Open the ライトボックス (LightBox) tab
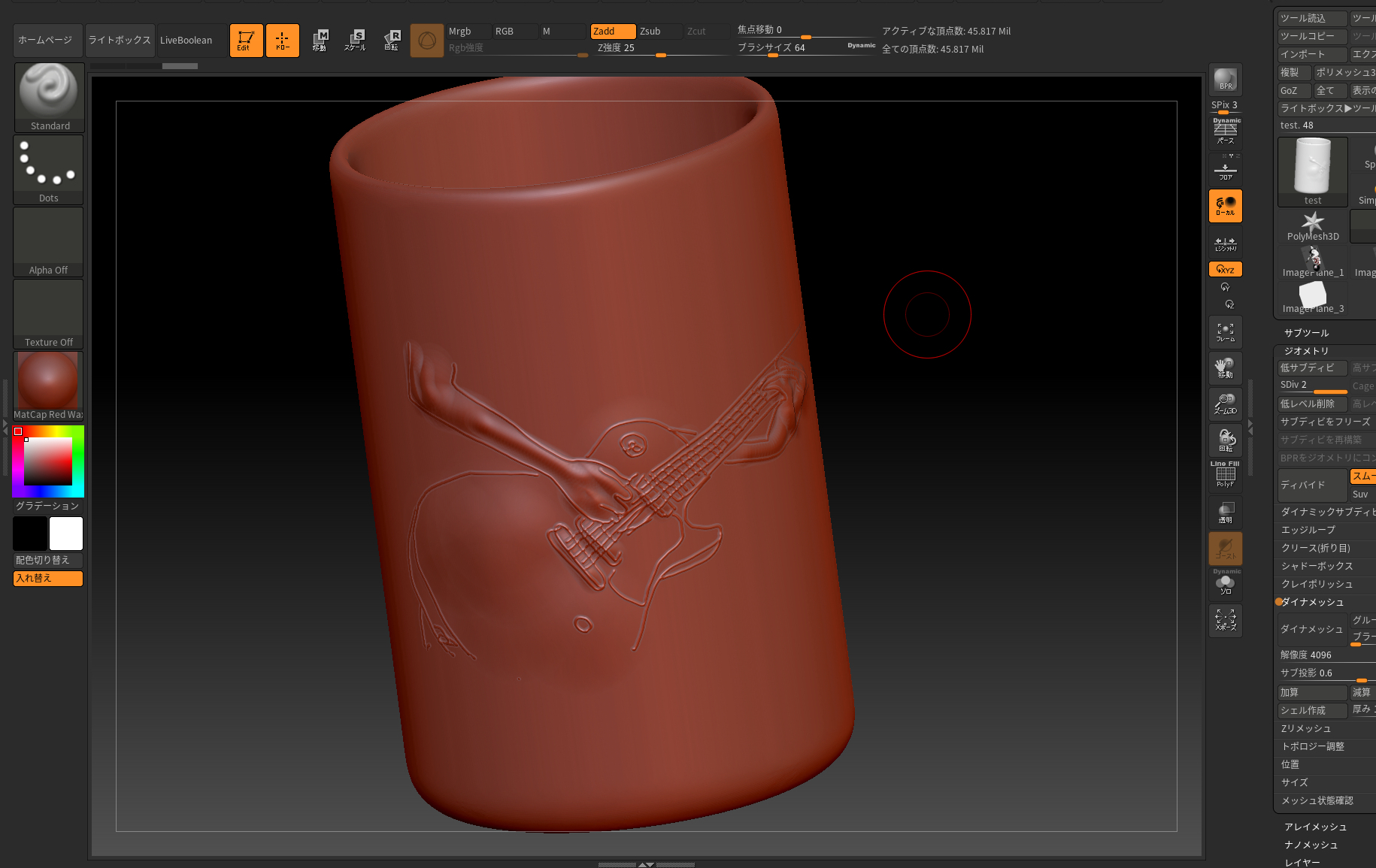Screen dimensions: 1376x868 (x=120, y=41)
